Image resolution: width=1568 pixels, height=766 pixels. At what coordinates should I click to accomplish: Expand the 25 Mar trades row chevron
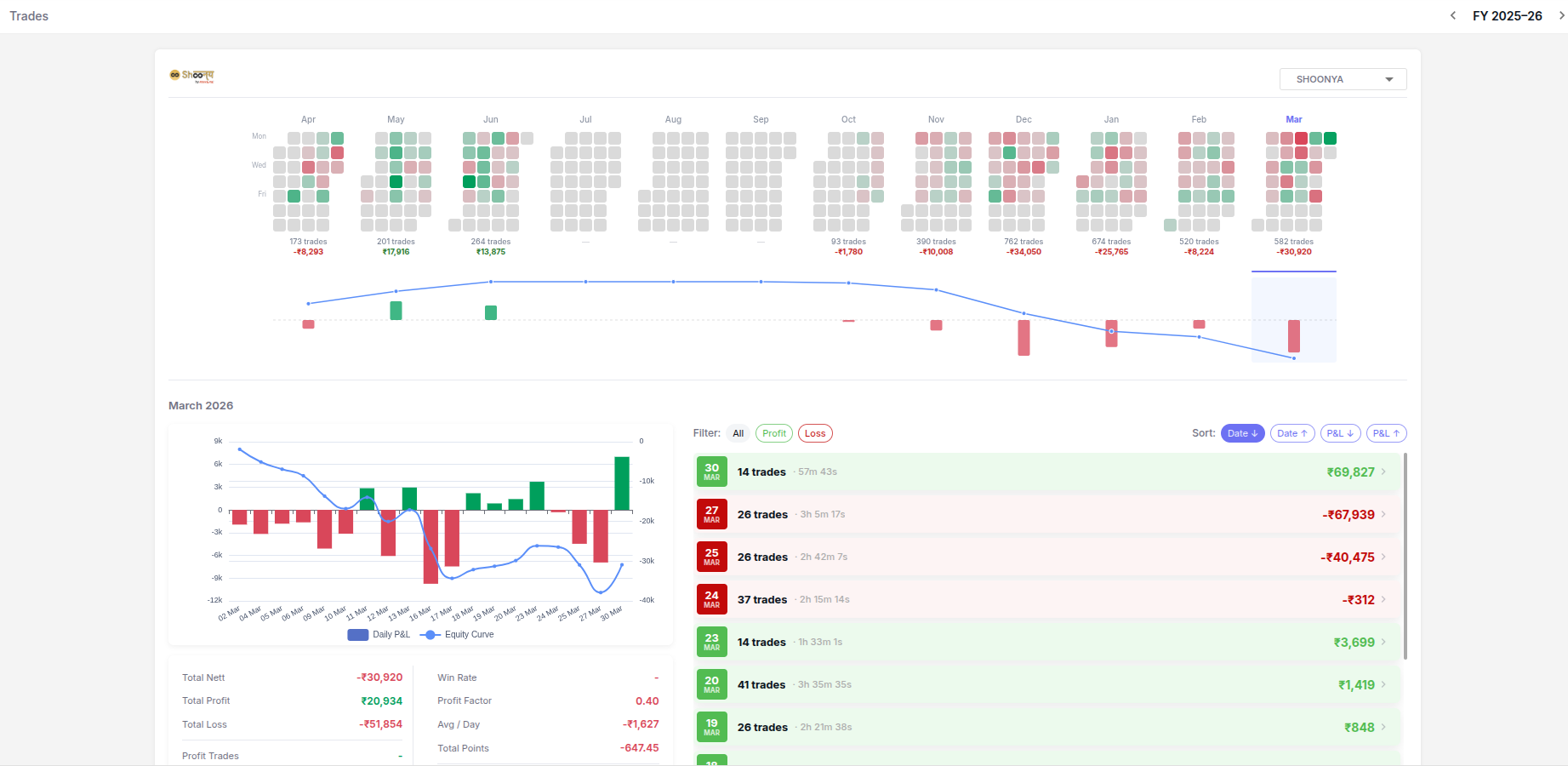coord(1384,557)
